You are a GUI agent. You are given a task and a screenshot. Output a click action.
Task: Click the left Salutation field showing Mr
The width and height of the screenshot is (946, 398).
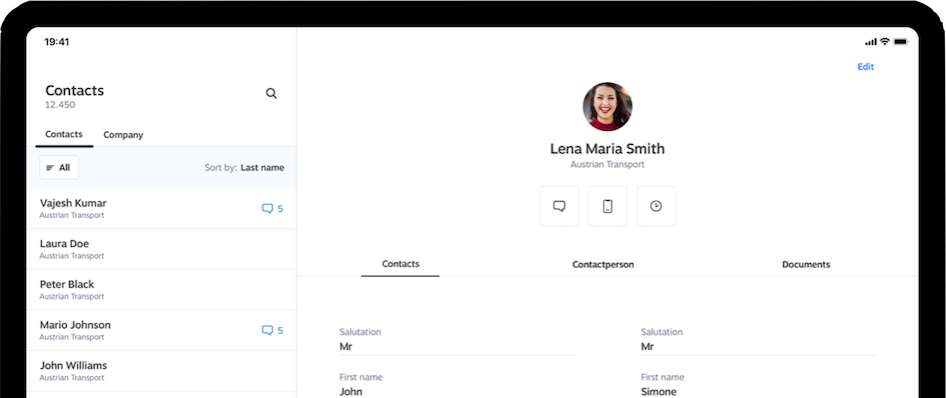457,340
